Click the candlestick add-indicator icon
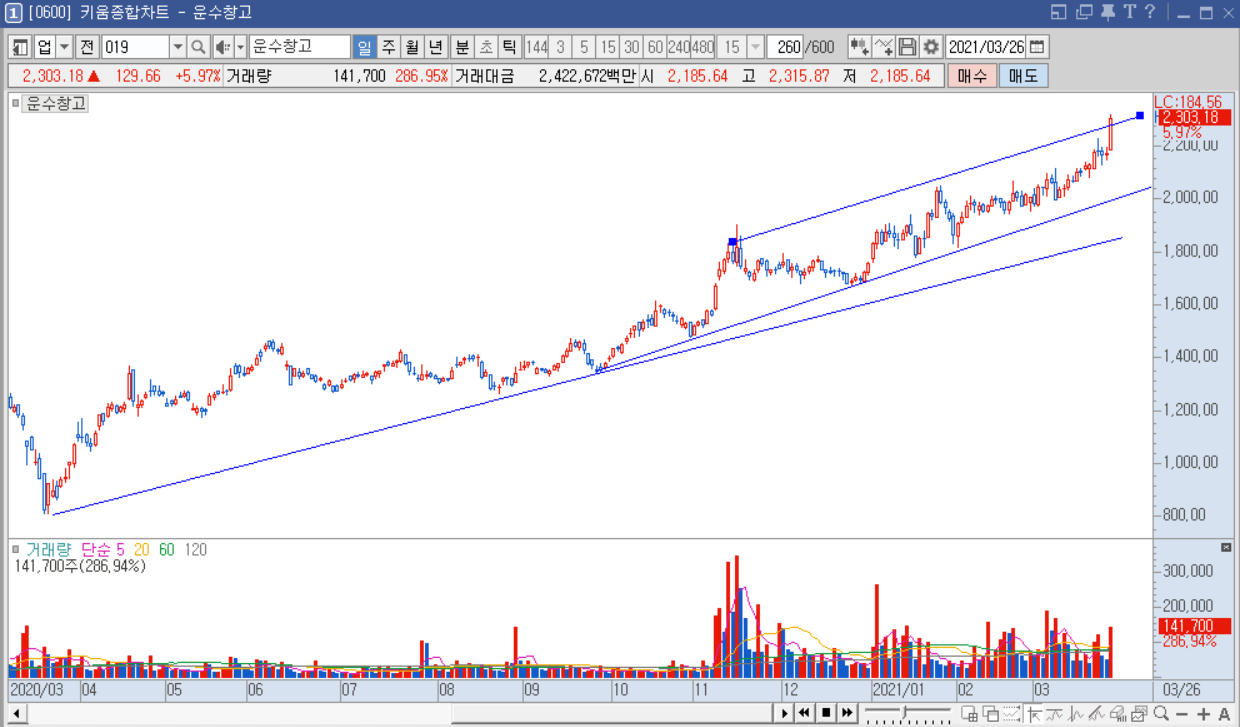The width and height of the screenshot is (1240, 727). tap(860, 47)
